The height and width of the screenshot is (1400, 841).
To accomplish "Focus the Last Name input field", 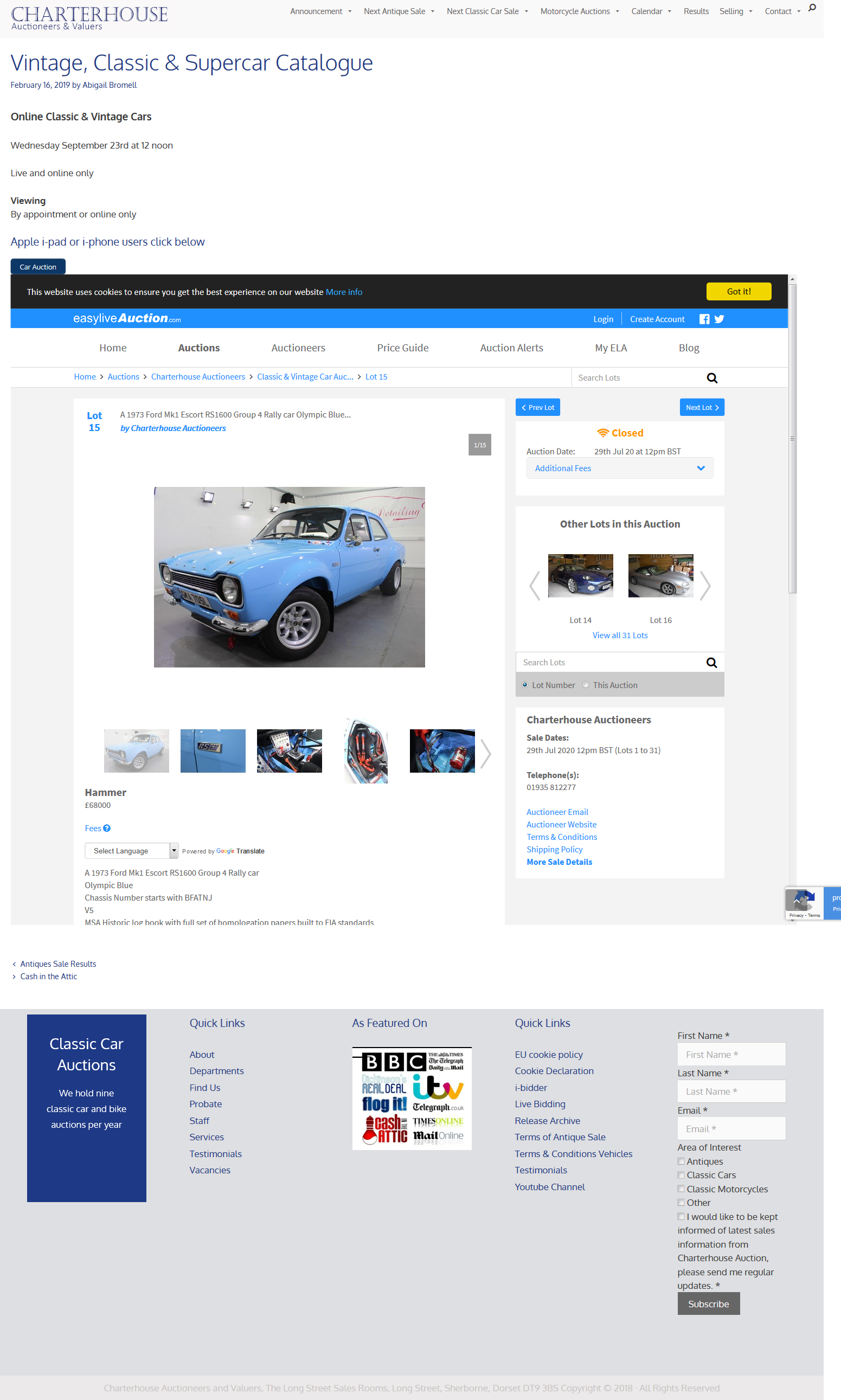I will point(731,1091).
